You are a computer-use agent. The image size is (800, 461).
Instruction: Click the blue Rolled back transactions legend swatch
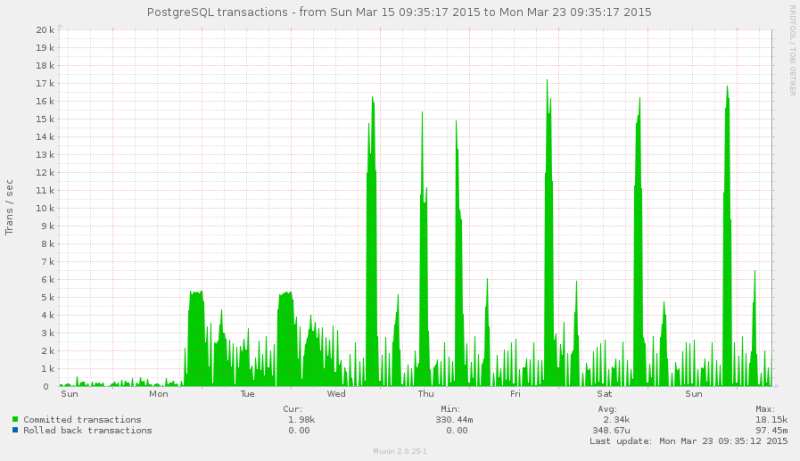point(15,430)
